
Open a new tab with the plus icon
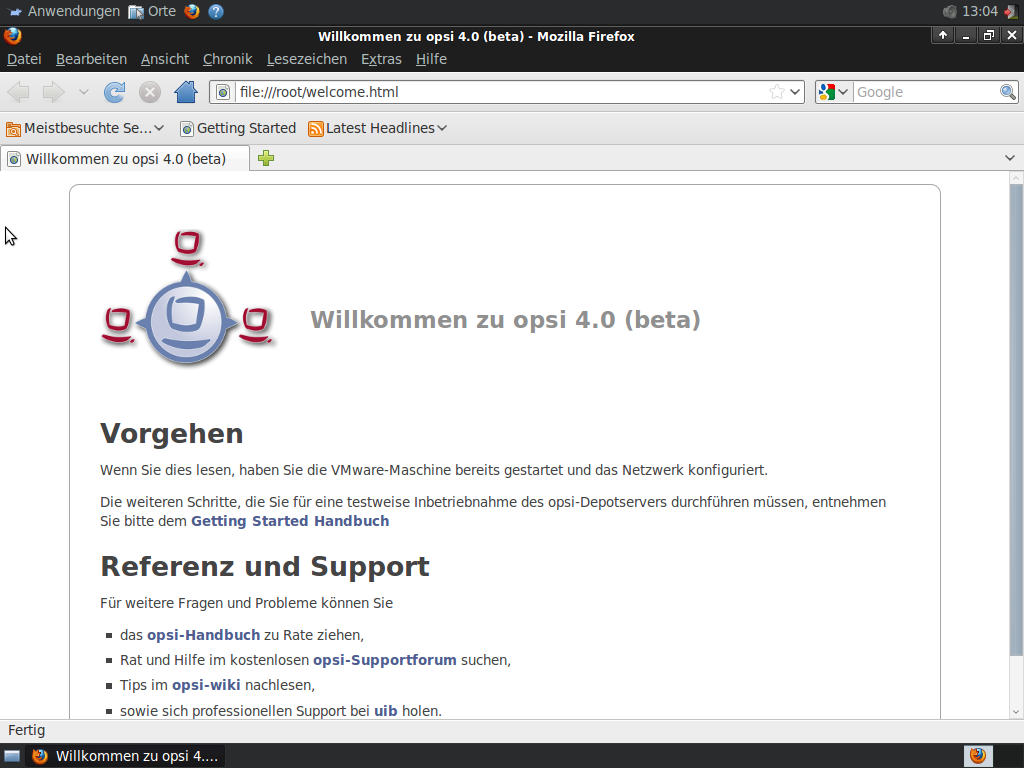pos(266,158)
